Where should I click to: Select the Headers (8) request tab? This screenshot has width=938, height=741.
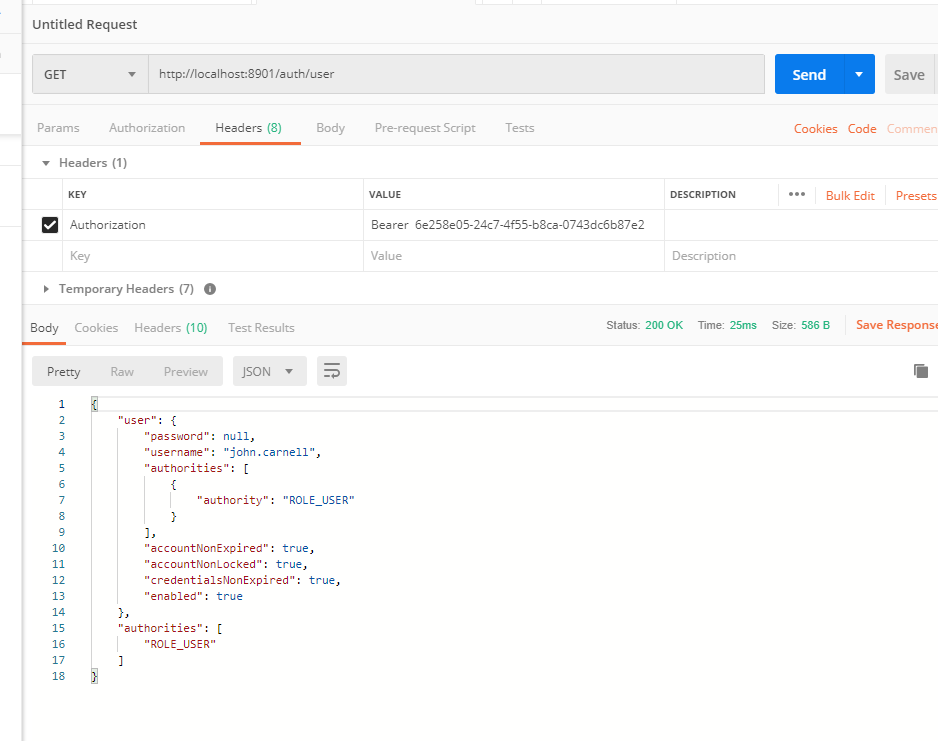(248, 128)
